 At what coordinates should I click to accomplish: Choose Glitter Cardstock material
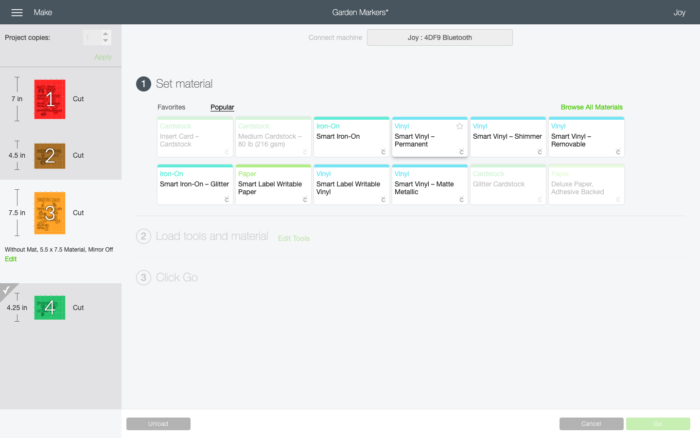(x=508, y=185)
